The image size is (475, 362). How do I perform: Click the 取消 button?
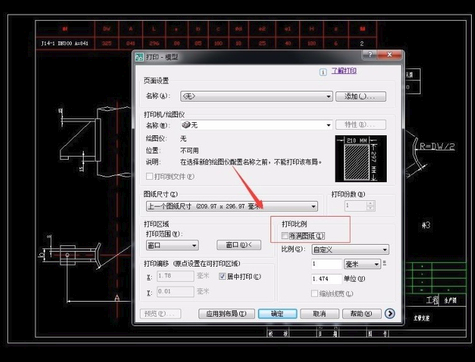[320, 314]
